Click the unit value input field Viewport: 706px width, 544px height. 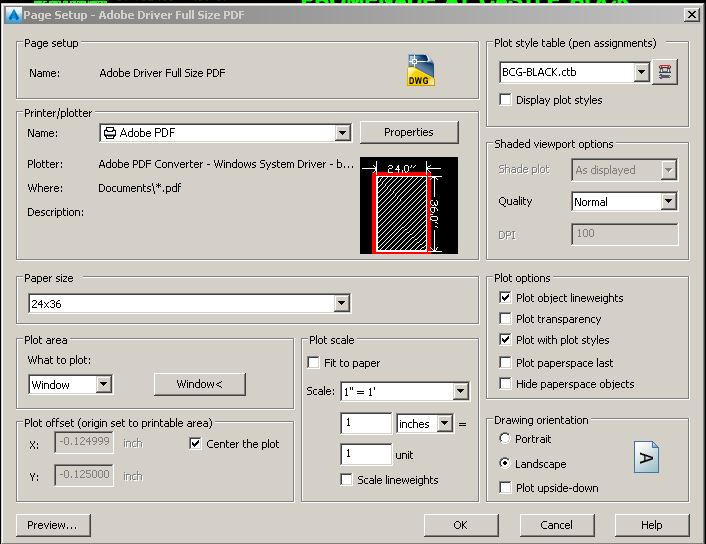[x=366, y=454]
